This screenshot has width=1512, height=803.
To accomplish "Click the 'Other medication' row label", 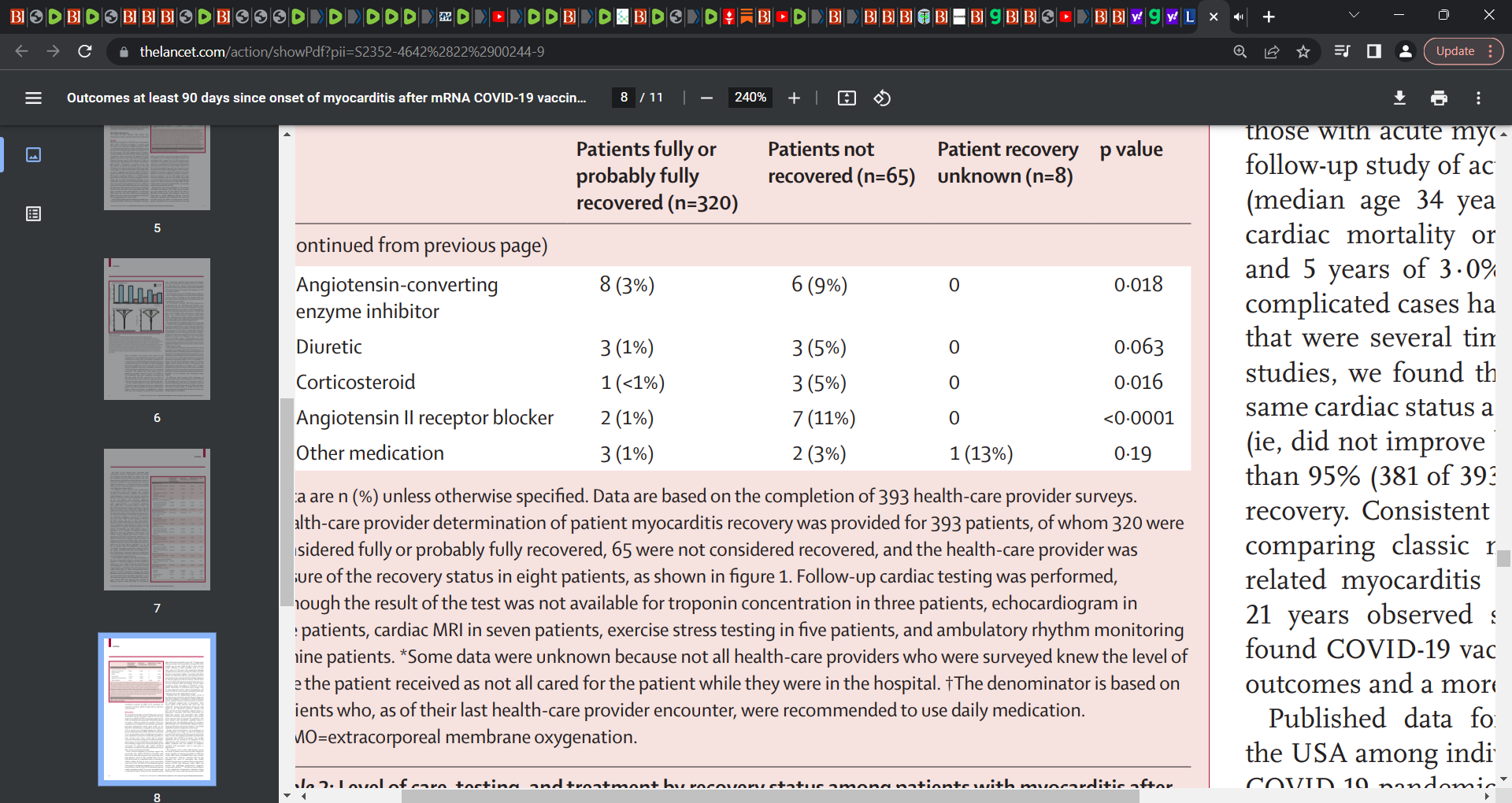I will (x=370, y=453).
